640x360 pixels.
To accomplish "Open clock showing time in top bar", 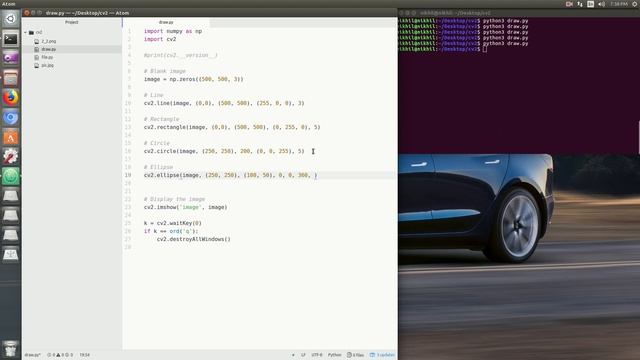I will coord(618,4).
